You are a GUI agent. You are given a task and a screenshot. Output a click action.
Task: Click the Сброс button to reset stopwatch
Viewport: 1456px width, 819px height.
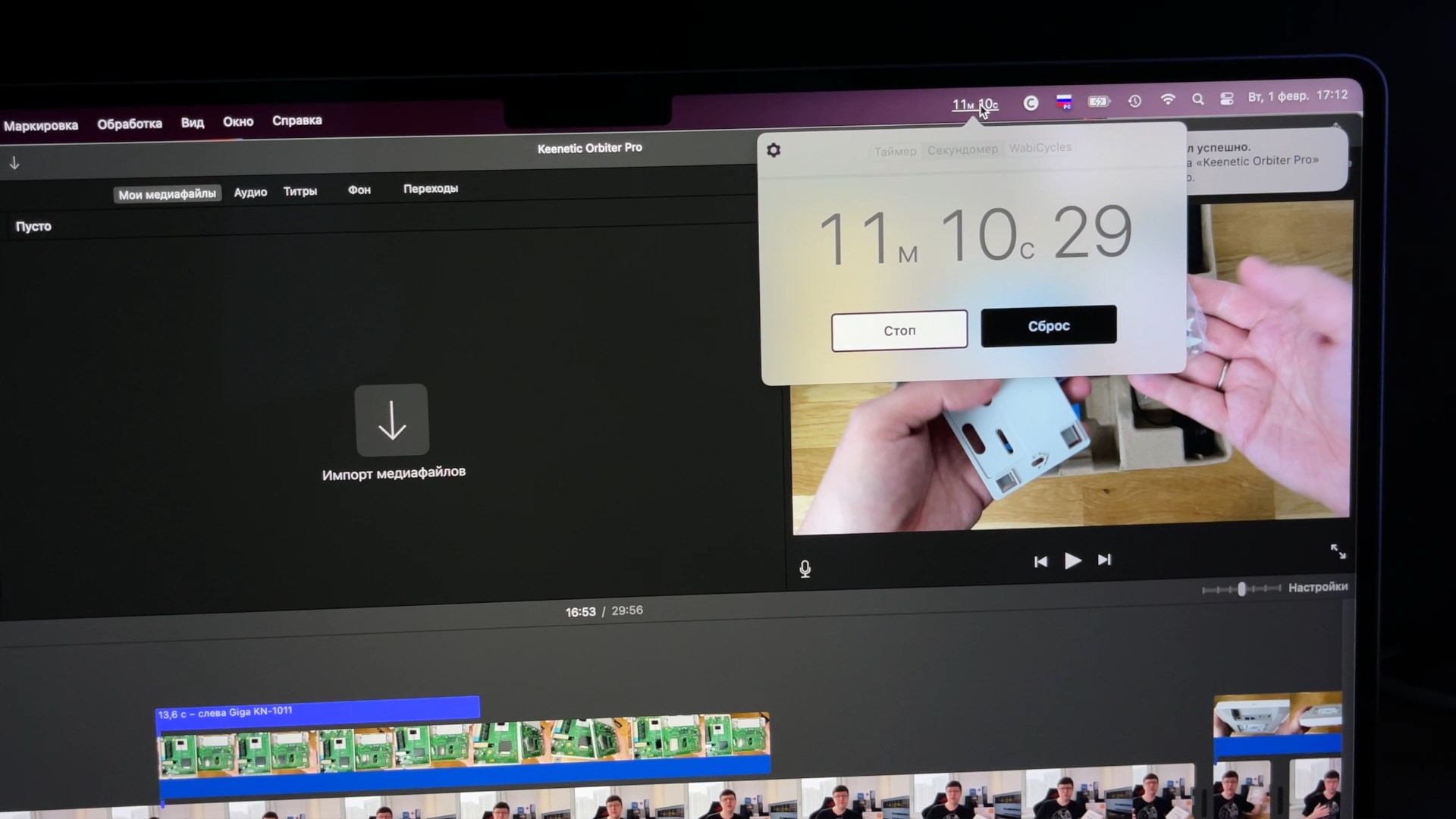click(1049, 326)
